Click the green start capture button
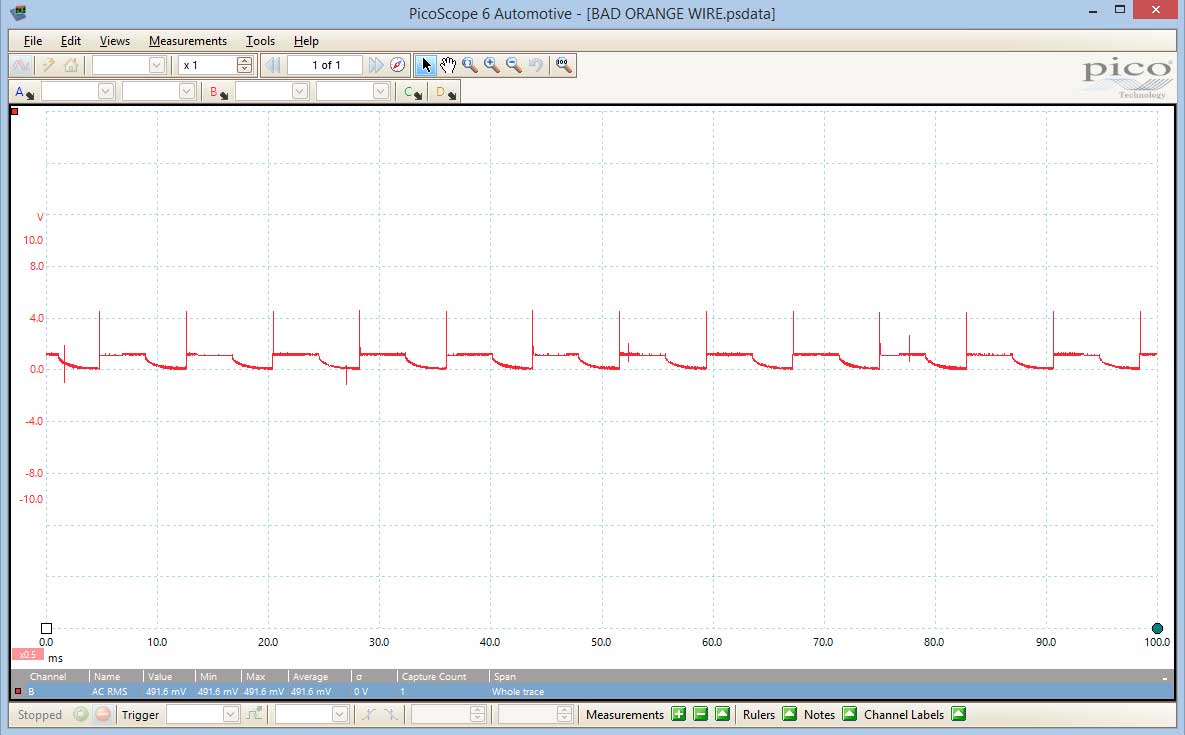This screenshot has width=1185, height=735. 81,715
